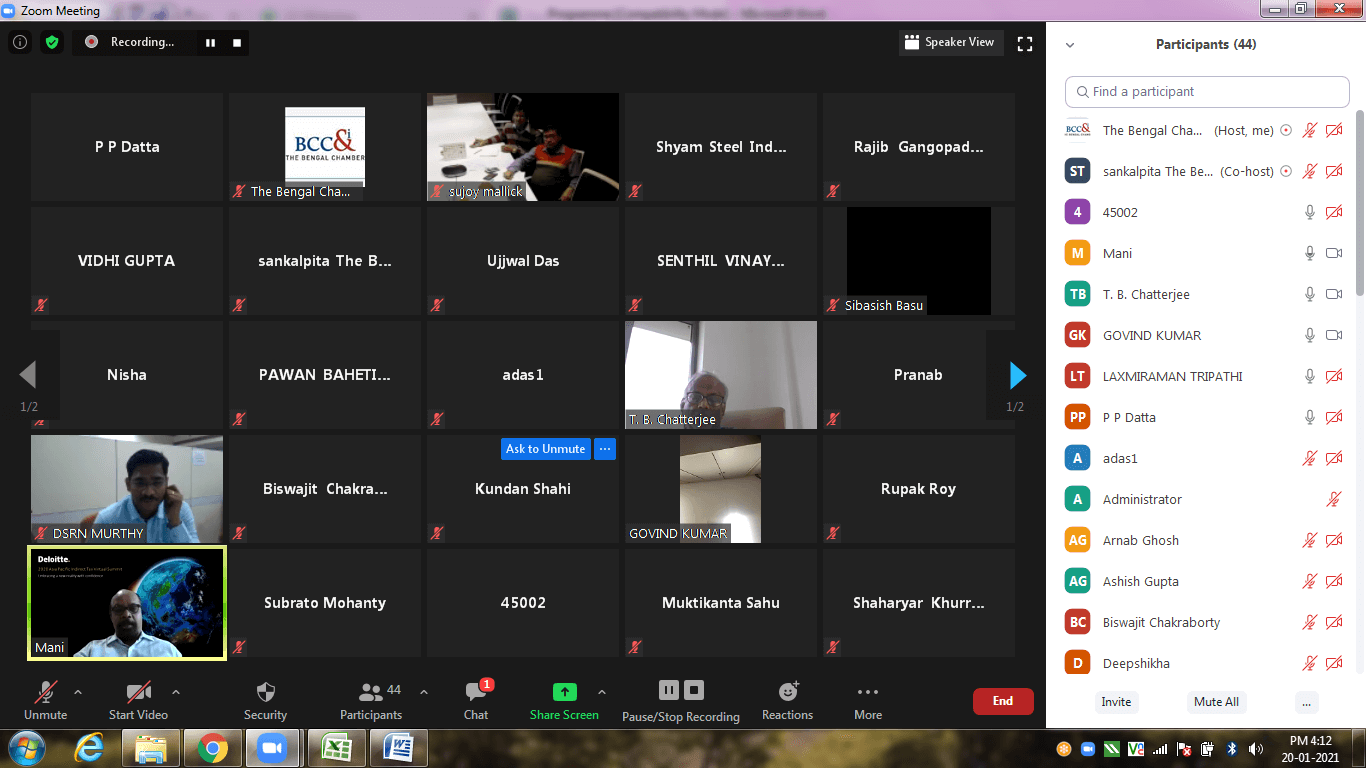This screenshot has height=768, width=1366.
Task: Click P P Datta's microphone icon in list
Action: point(1309,417)
